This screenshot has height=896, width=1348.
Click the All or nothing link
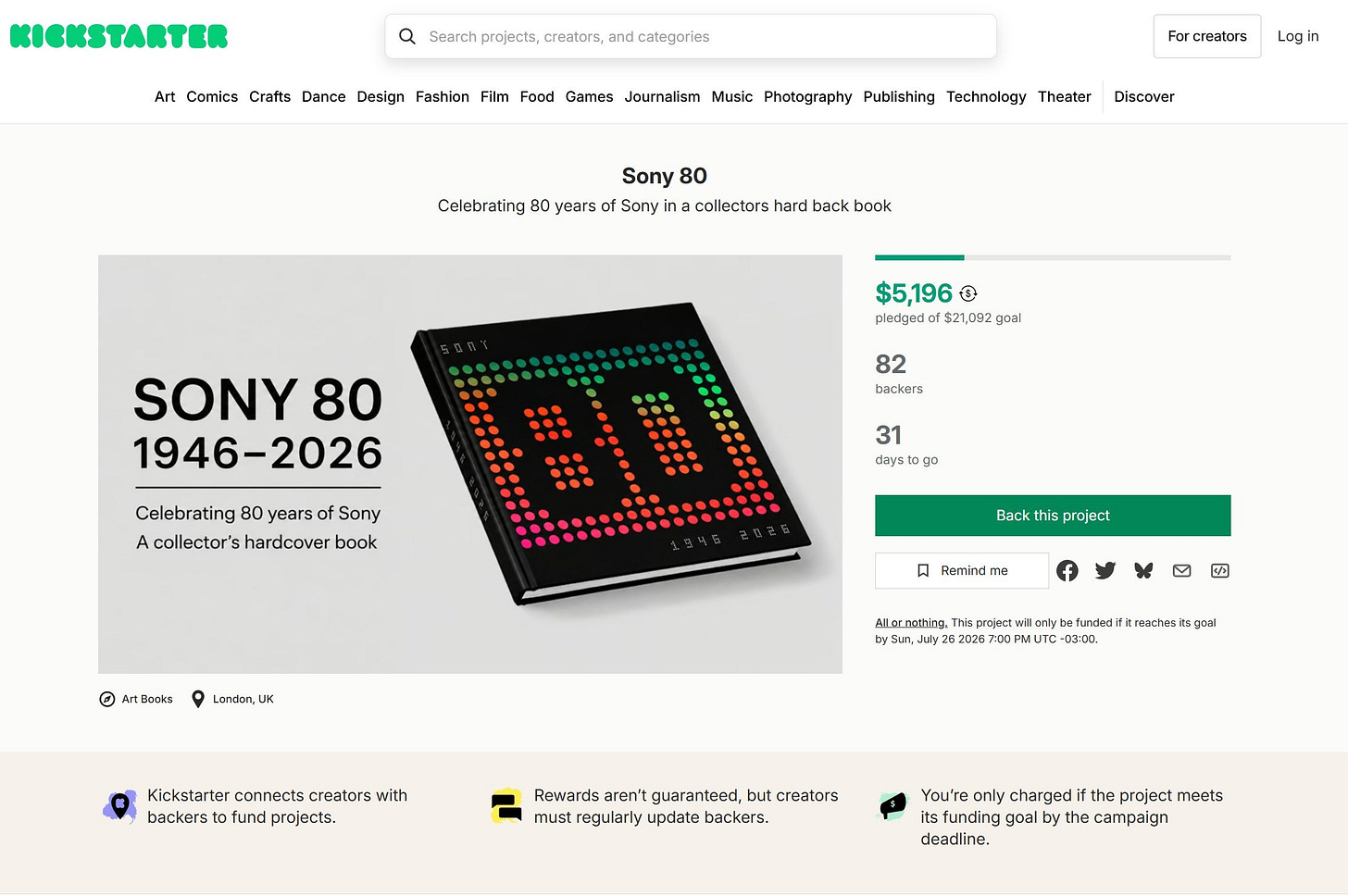(911, 623)
